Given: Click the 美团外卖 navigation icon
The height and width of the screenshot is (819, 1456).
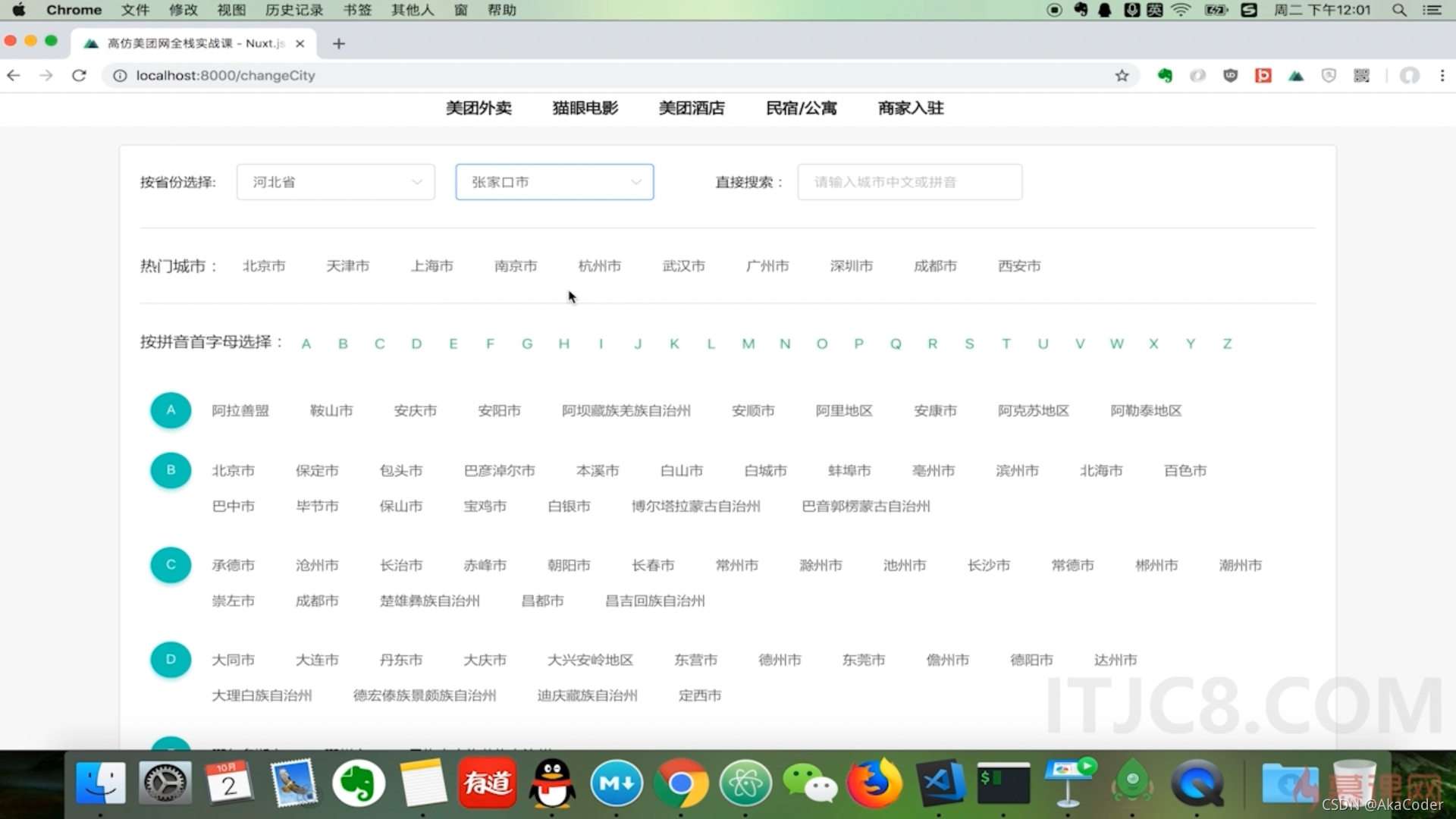Looking at the screenshot, I should pos(477,108).
